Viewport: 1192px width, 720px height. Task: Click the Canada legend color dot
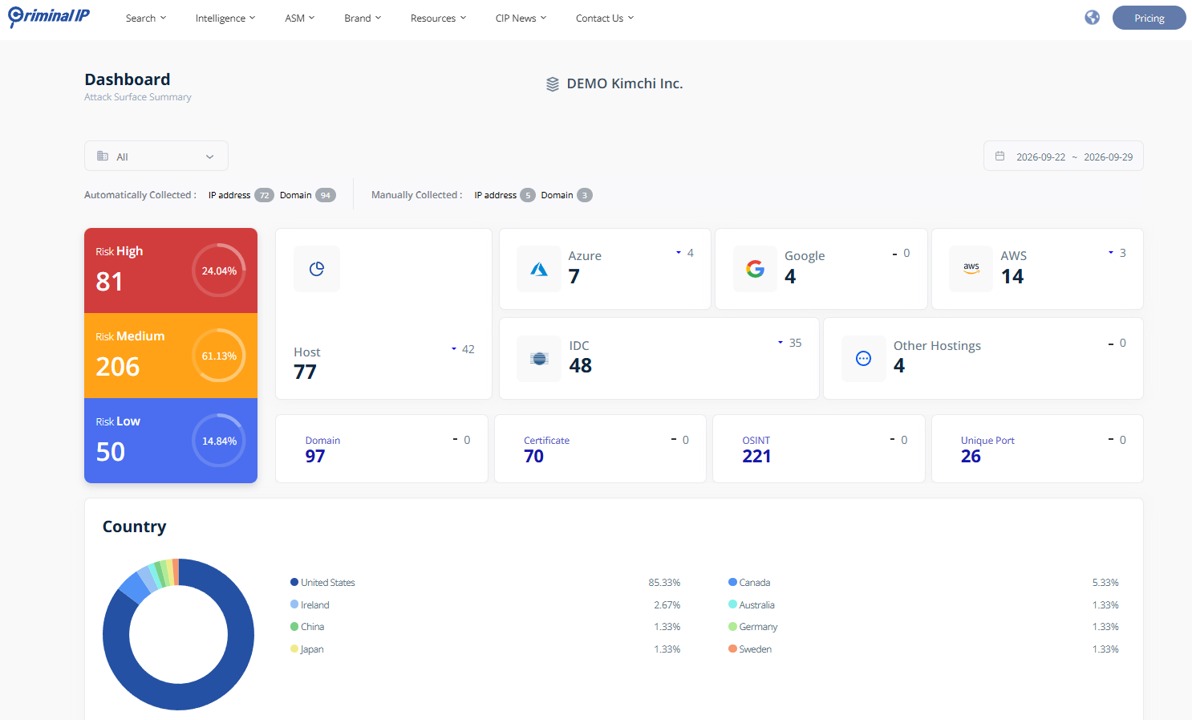tap(732, 582)
